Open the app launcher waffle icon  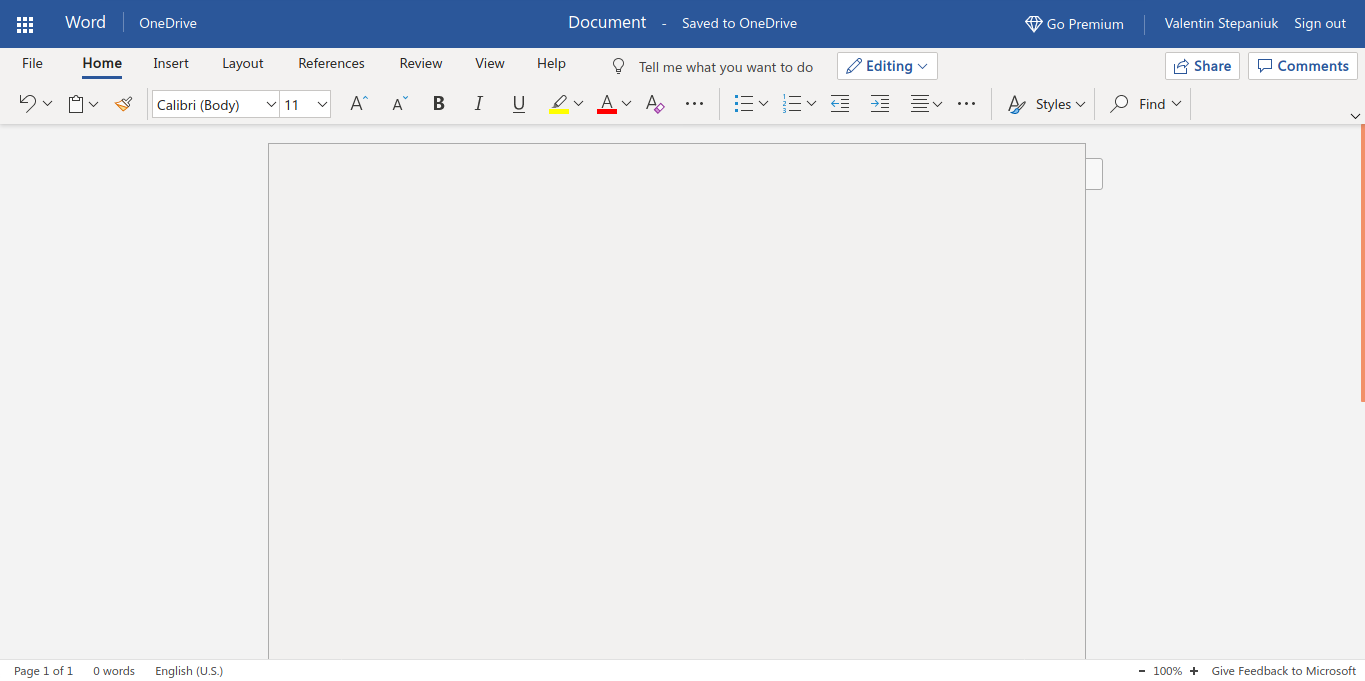pos(25,24)
